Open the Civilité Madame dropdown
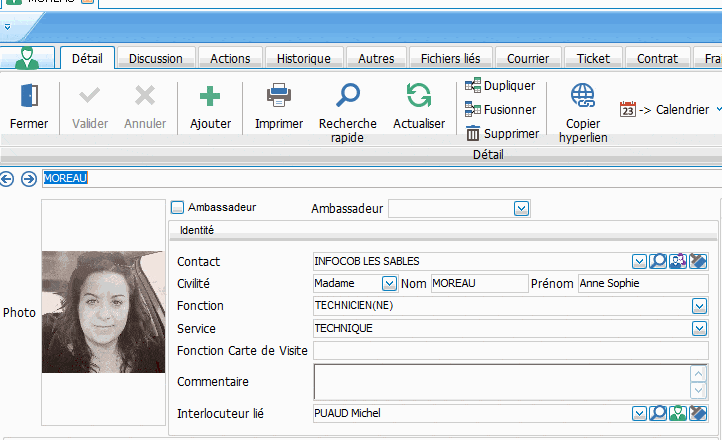722x440 pixels. tap(389, 284)
